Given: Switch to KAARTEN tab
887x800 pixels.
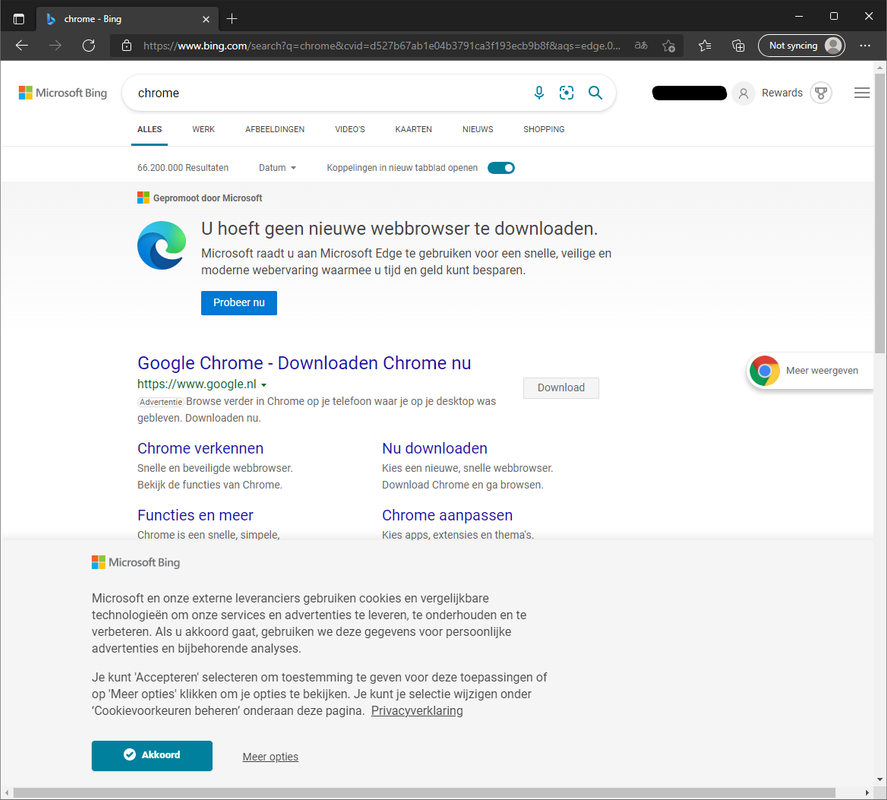Looking at the screenshot, I should [x=414, y=130].
